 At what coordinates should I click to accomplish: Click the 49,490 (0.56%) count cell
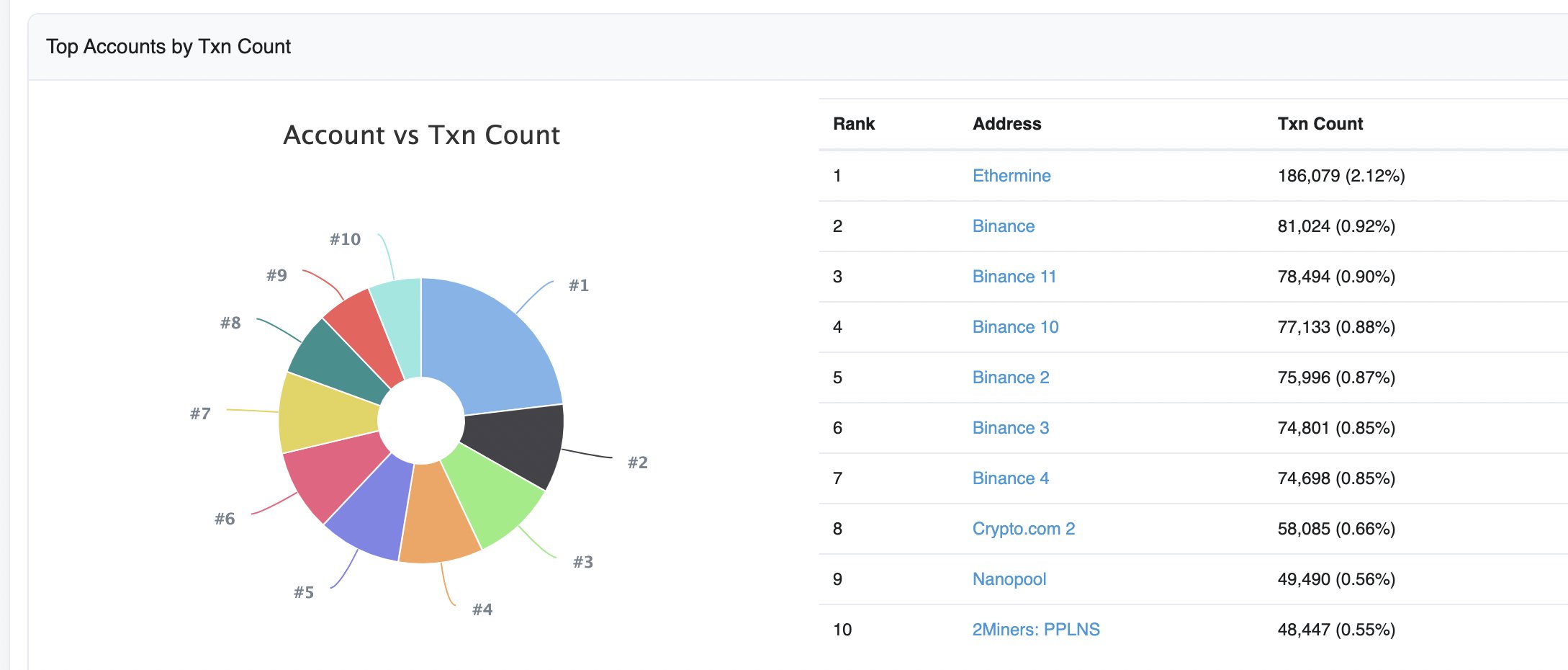pos(1336,579)
